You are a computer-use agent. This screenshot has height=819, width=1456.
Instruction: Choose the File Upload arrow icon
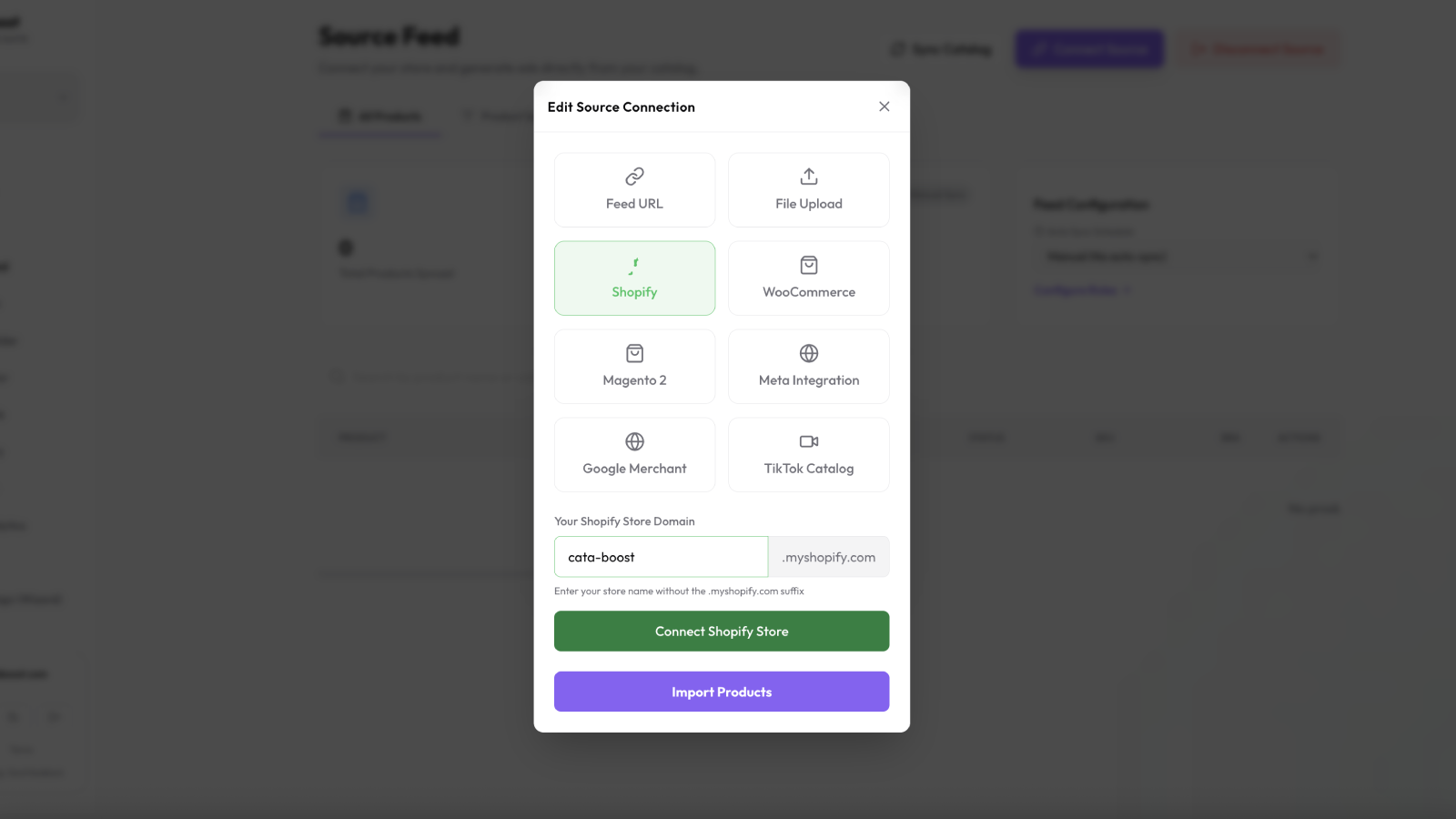tap(809, 177)
